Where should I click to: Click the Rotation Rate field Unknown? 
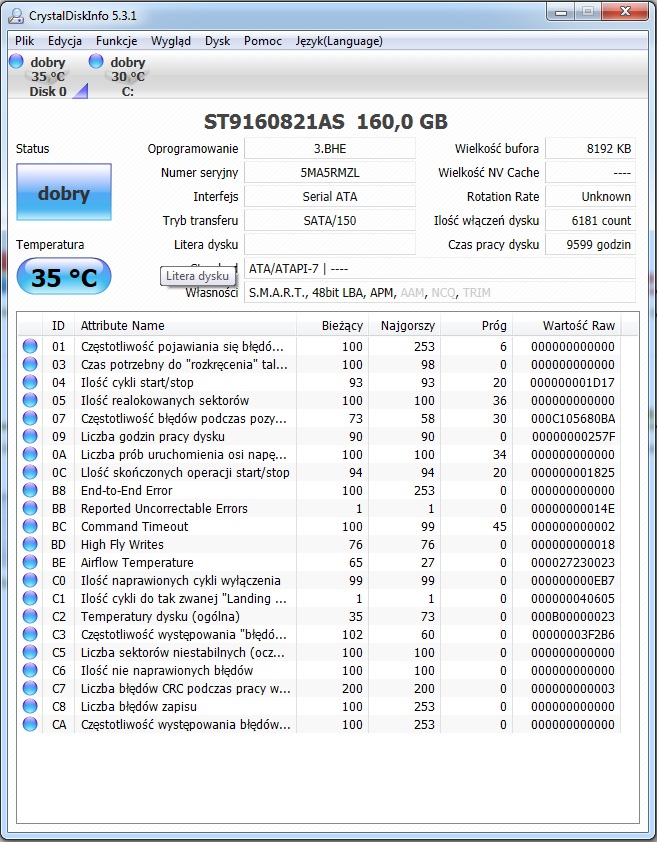[x=590, y=197]
